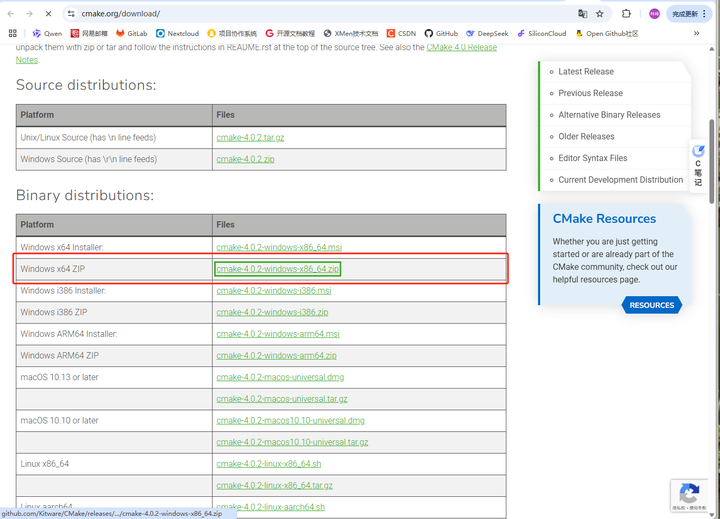Jump to Previous Release section
The image size is (720, 519).
(x=591, y=93)
